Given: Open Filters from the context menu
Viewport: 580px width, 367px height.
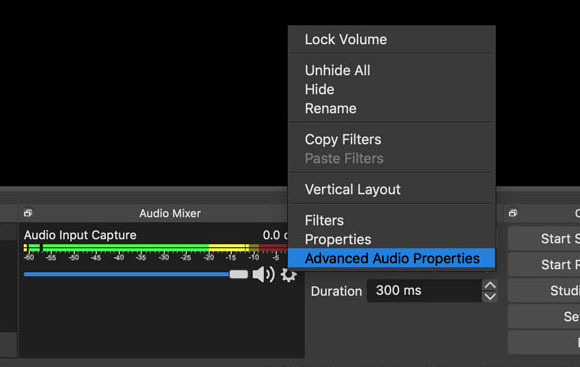Looking at the screenshot, I should [392, 220].
